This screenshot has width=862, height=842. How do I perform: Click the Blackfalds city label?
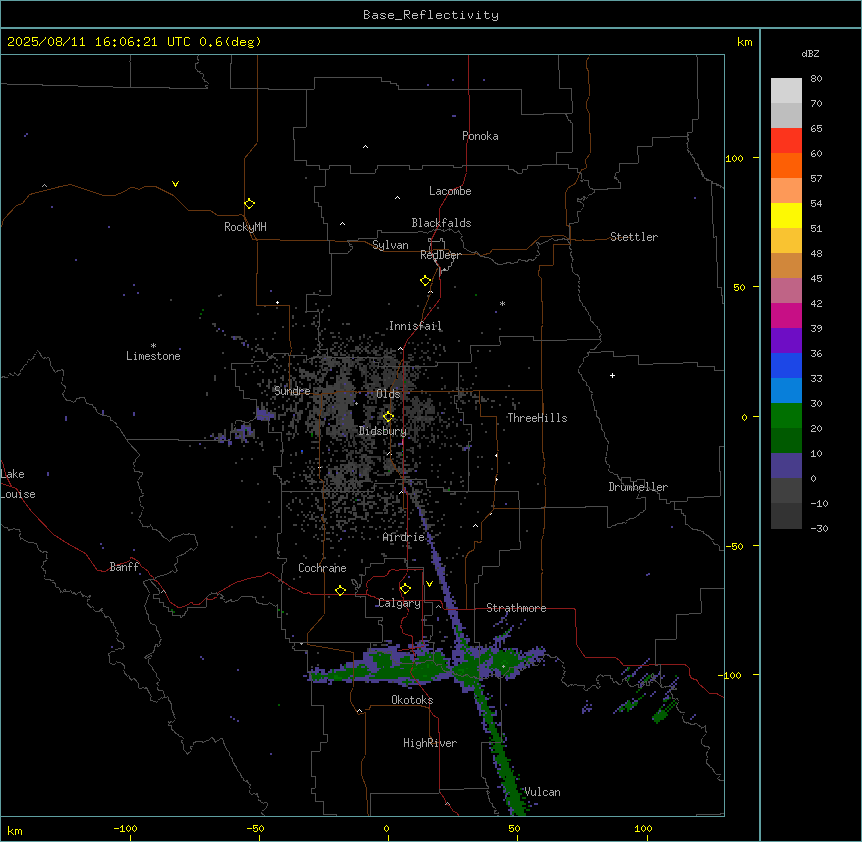[x=441, y=223]
